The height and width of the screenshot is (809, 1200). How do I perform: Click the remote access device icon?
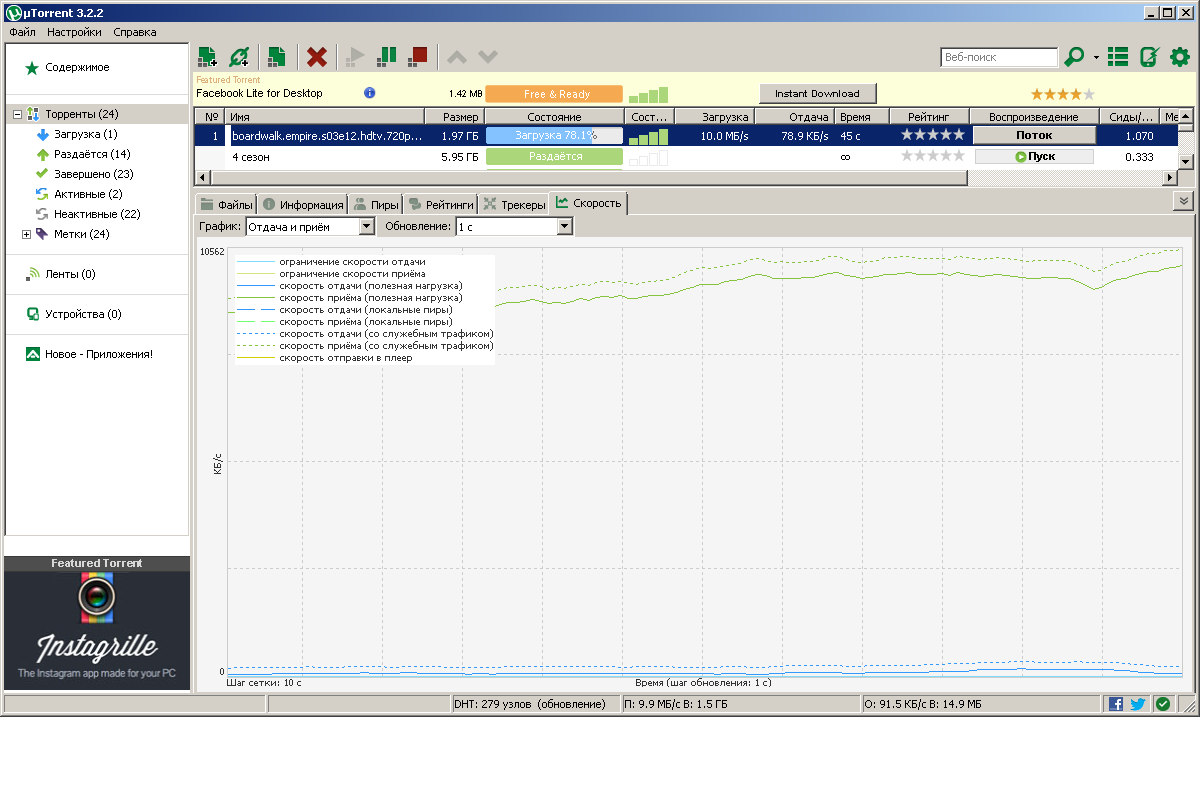click(1149, 57)
